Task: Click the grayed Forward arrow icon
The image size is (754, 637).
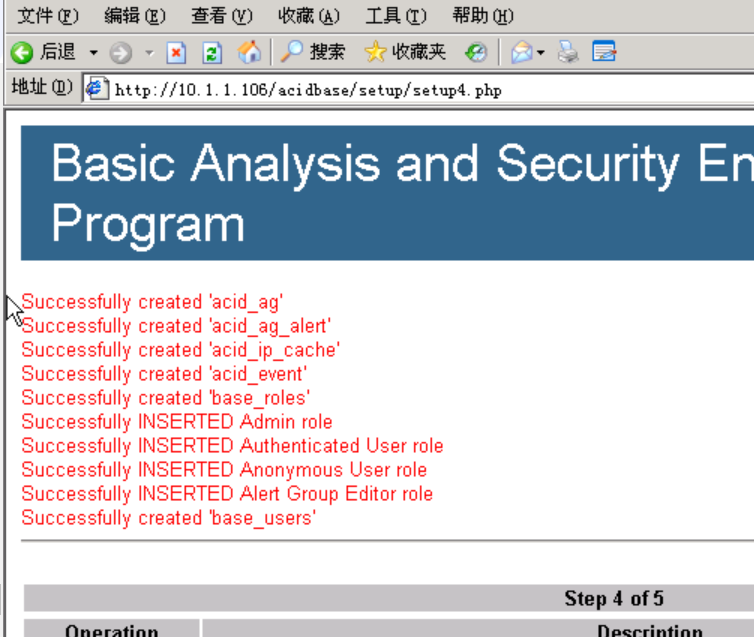Action: coord(120,52)
